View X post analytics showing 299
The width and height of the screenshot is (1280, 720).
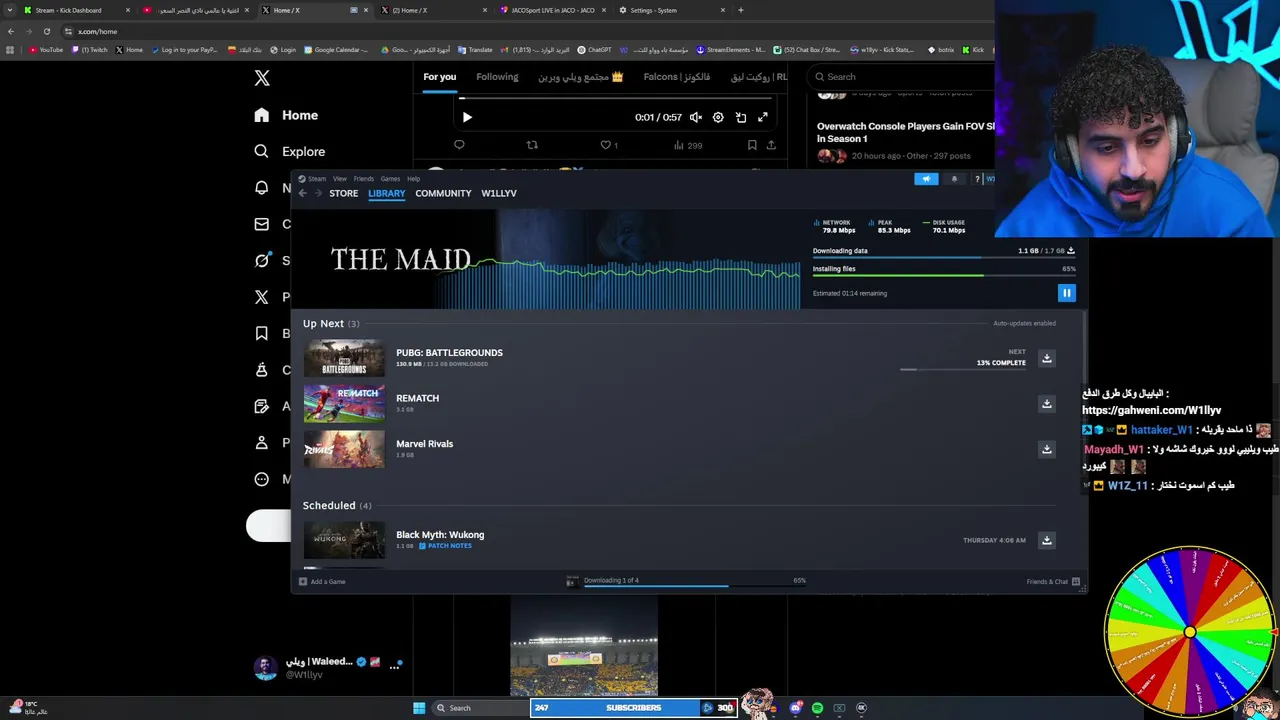click(688, 145)
